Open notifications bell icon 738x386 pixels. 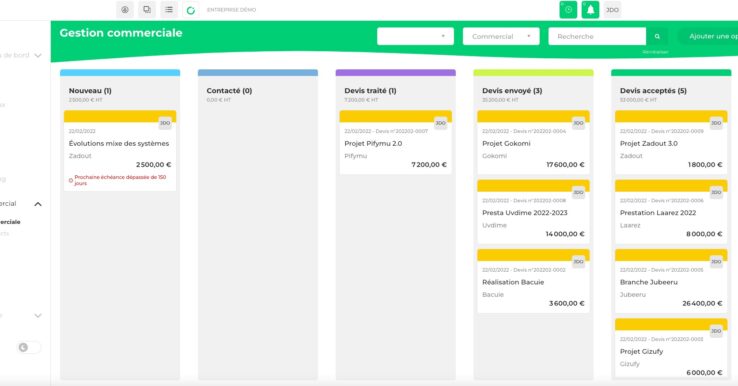click(590, 9)
